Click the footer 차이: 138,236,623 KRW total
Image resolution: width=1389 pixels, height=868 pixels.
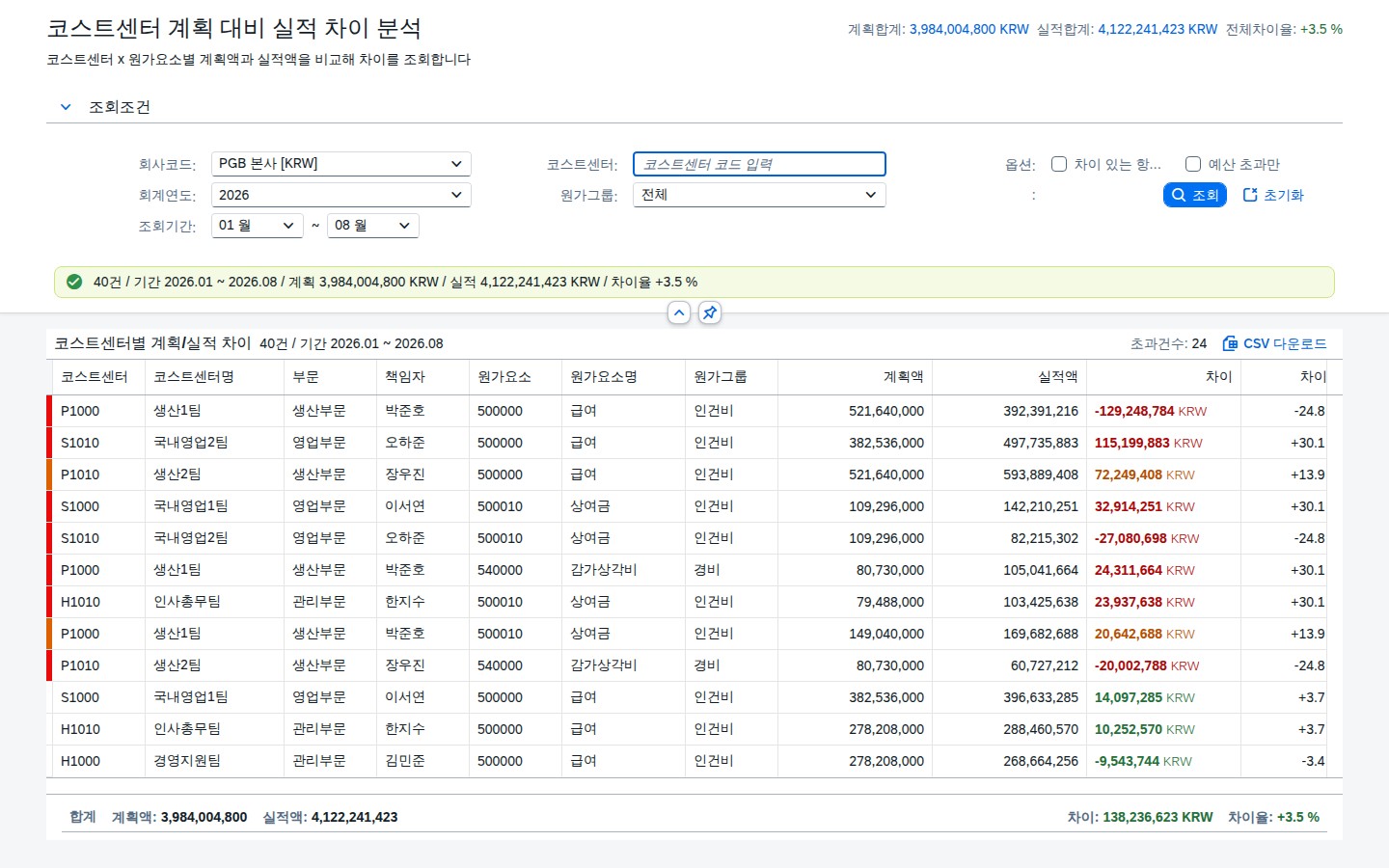pyautogui.click(x=1140, y=817)
